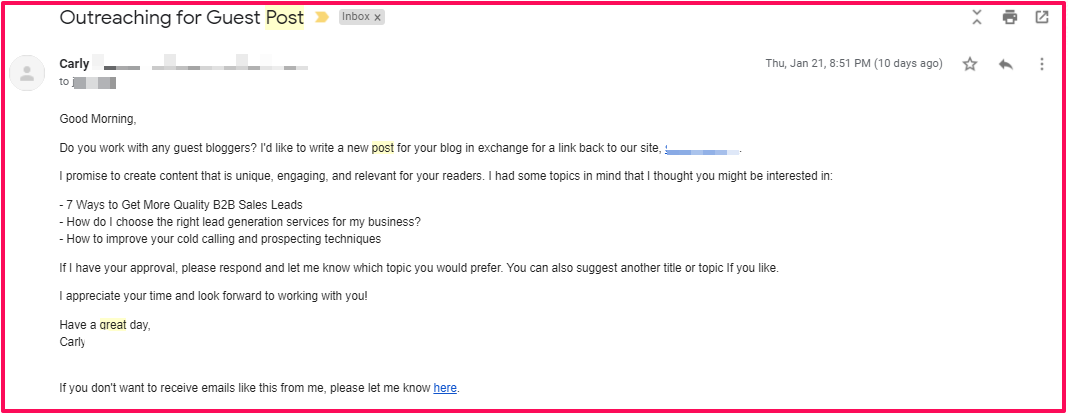Click the yellow importance marker beside subject
The width and height of the screenshot is (1068, 415).
[x=322, y=18]
